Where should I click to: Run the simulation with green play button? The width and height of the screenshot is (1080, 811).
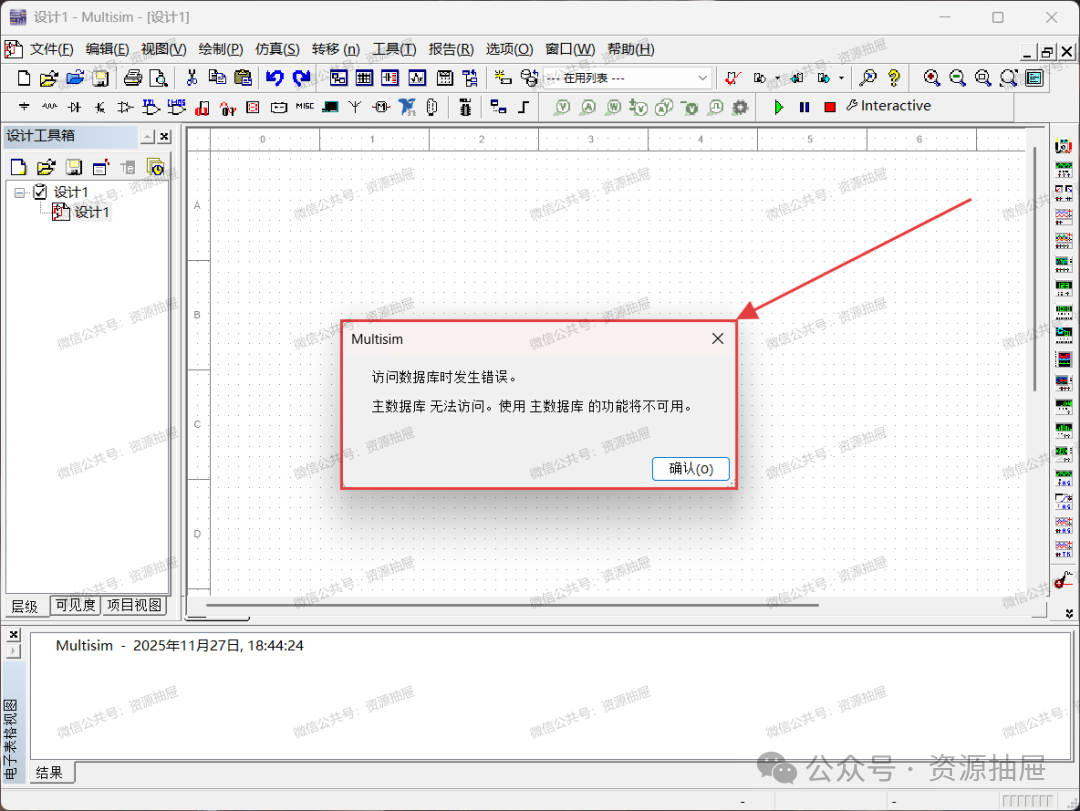778,107
